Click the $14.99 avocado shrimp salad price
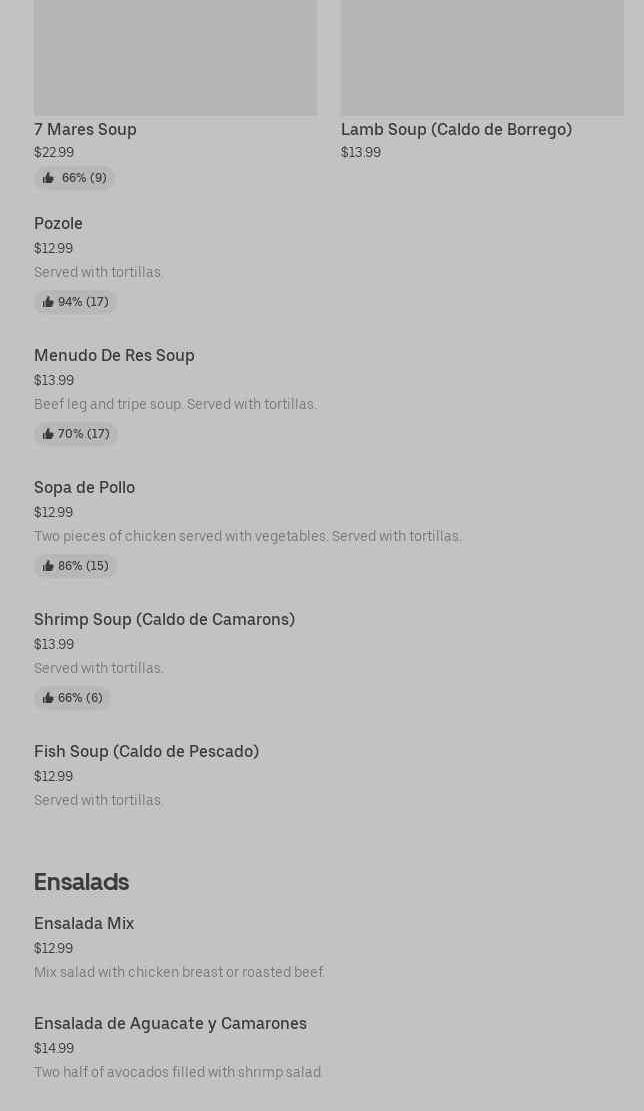The image size is (644, 1111). click(x=54, y=1048)
